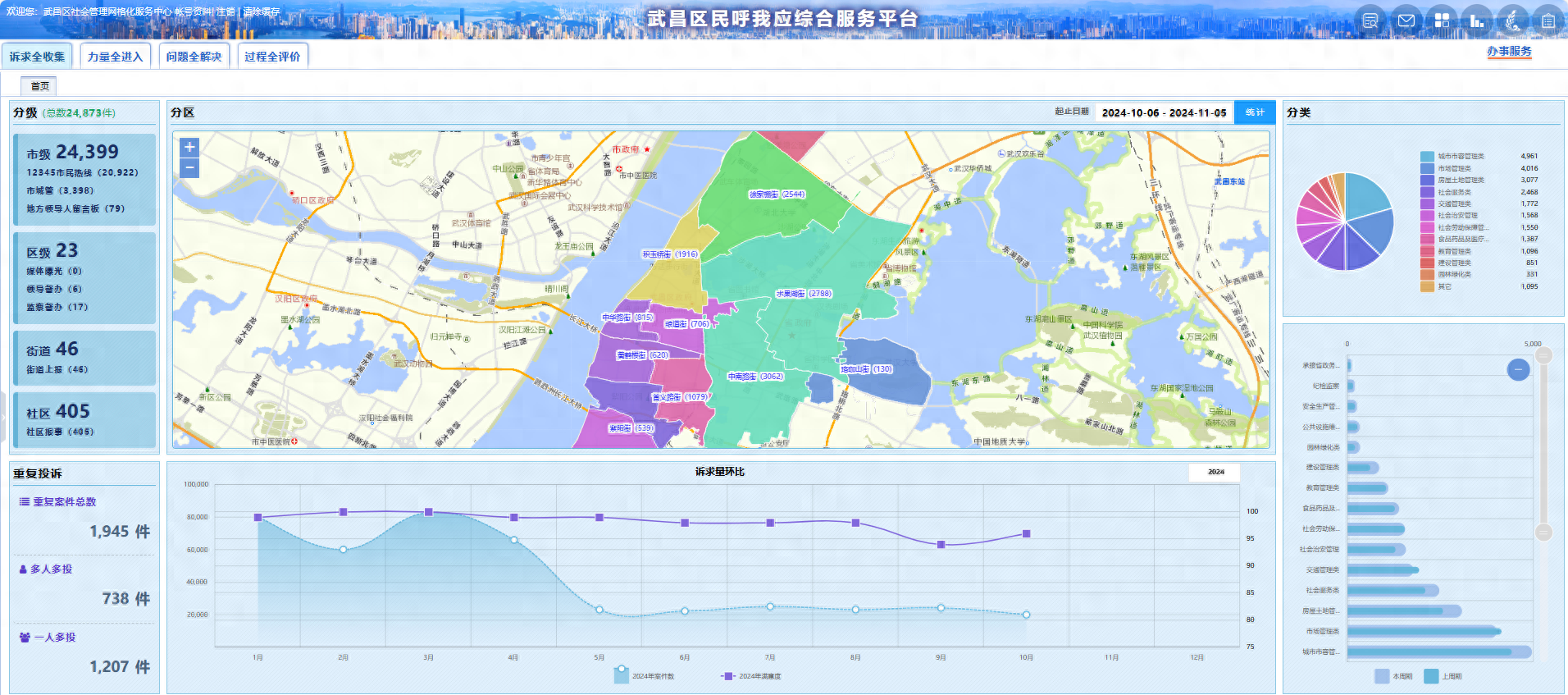The image size is (1568, 695).
Task: Switch to 力量全进入 tab
Action: pos(115,57)
